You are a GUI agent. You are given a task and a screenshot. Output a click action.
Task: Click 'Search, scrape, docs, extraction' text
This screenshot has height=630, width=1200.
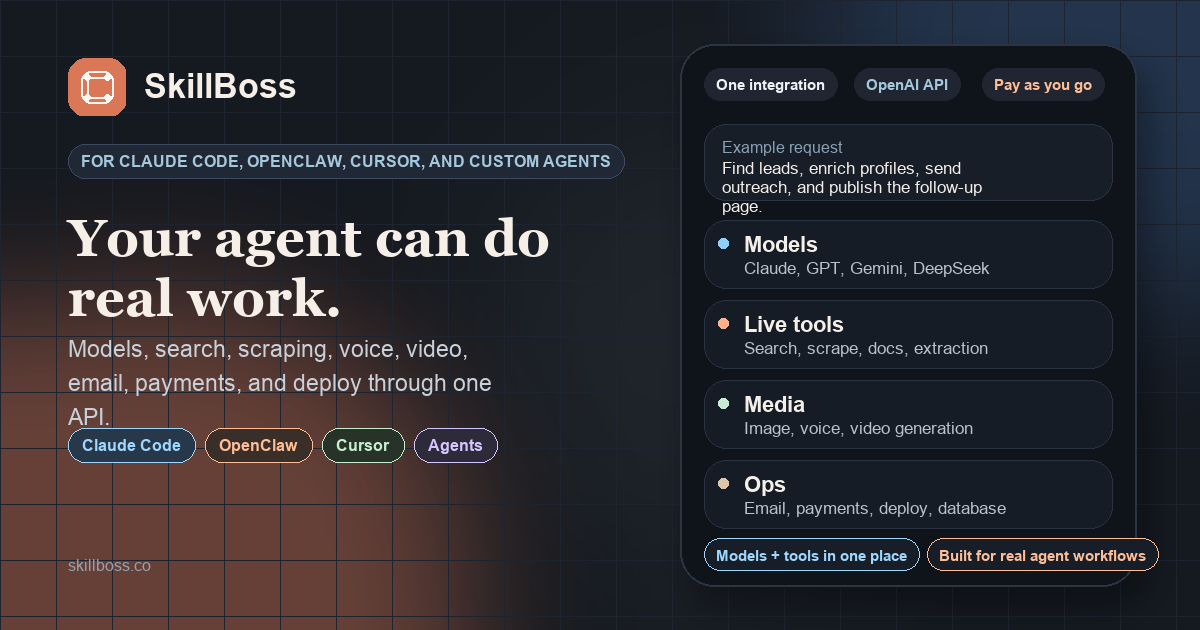866,349
